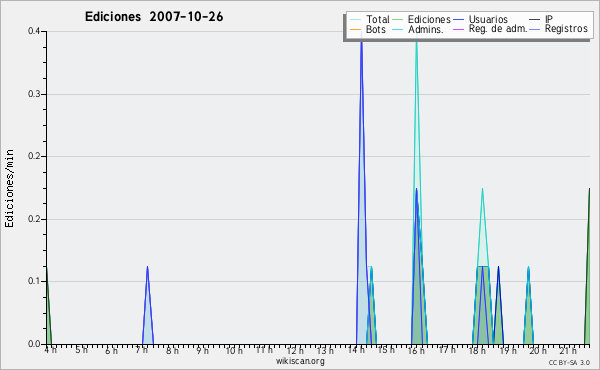600x370 pixels.
Task: Click the Usuarios blue legend line
Action: pyautogui.click(x=458, y=20)
